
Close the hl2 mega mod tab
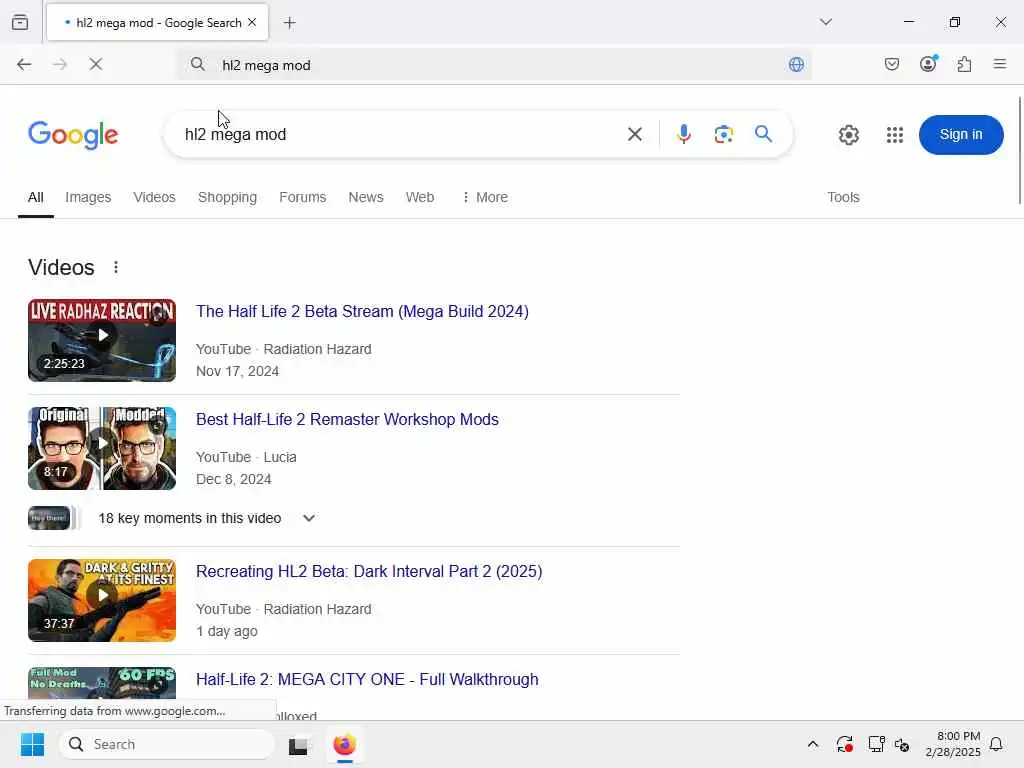252,22
